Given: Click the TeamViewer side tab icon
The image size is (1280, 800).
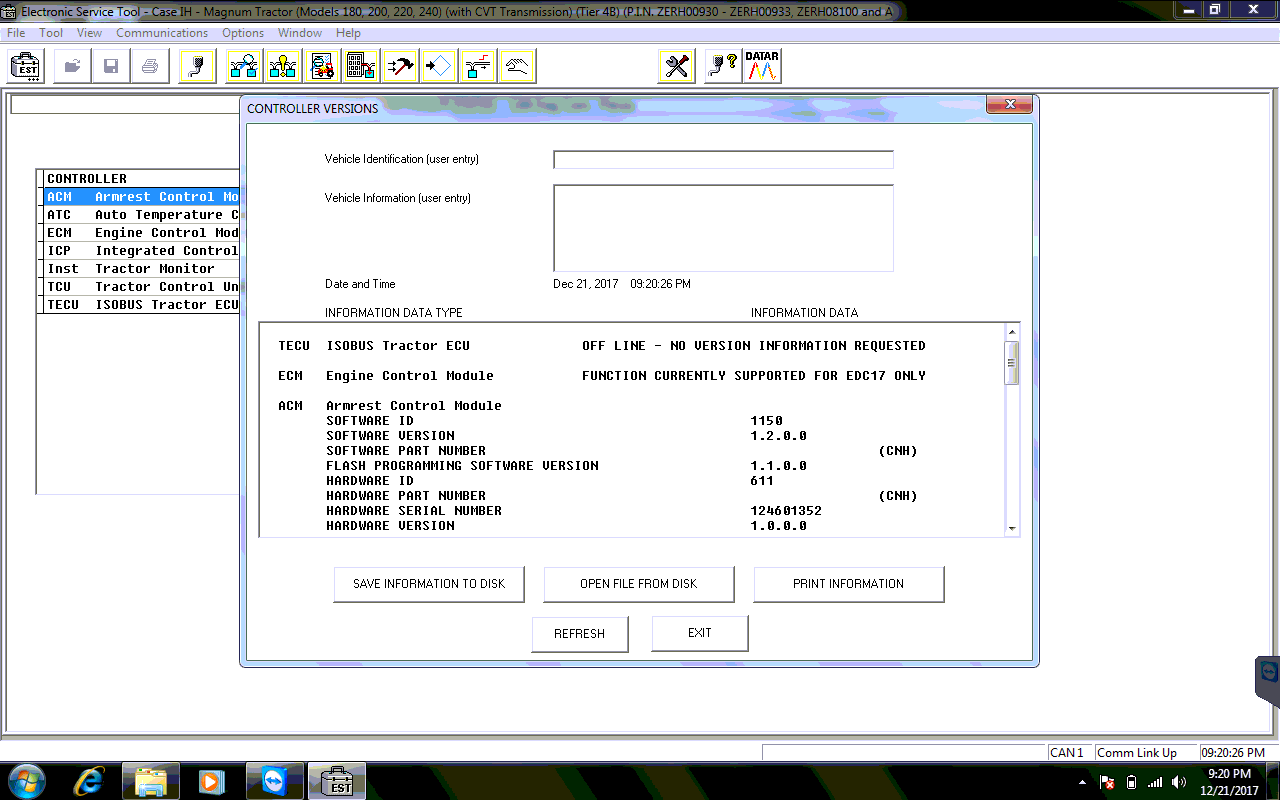Looking at the screenshot, I should [x=1268, y=682].
